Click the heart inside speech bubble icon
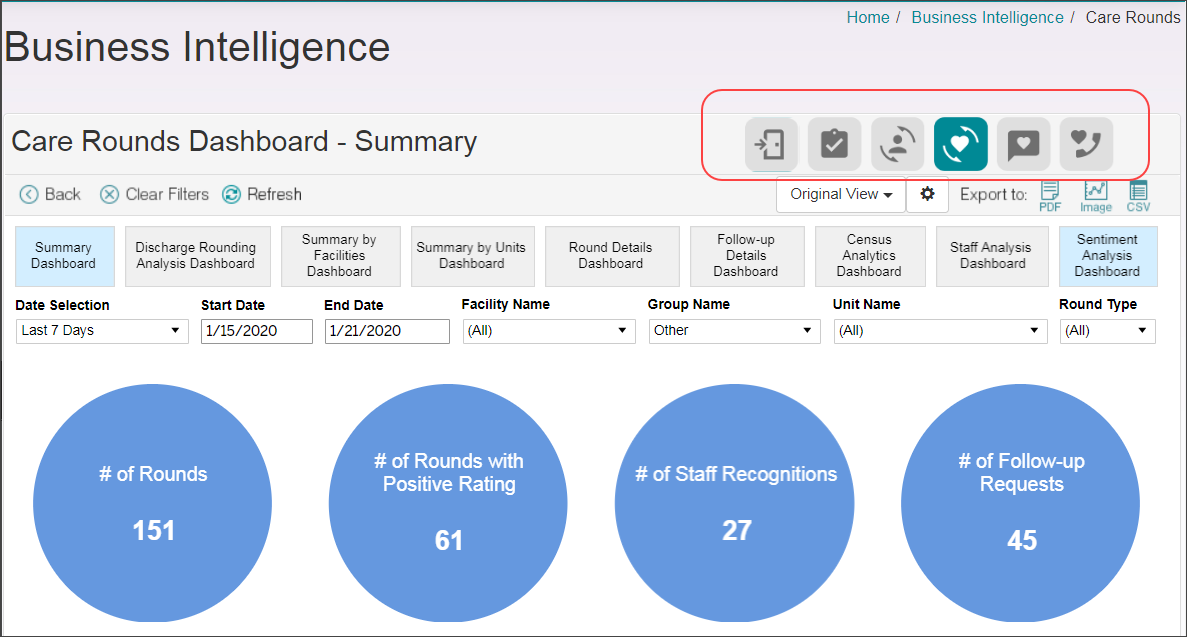The height and width of the screenshot is (637, 1187). pyautogui.click(x=1023, y=144)
